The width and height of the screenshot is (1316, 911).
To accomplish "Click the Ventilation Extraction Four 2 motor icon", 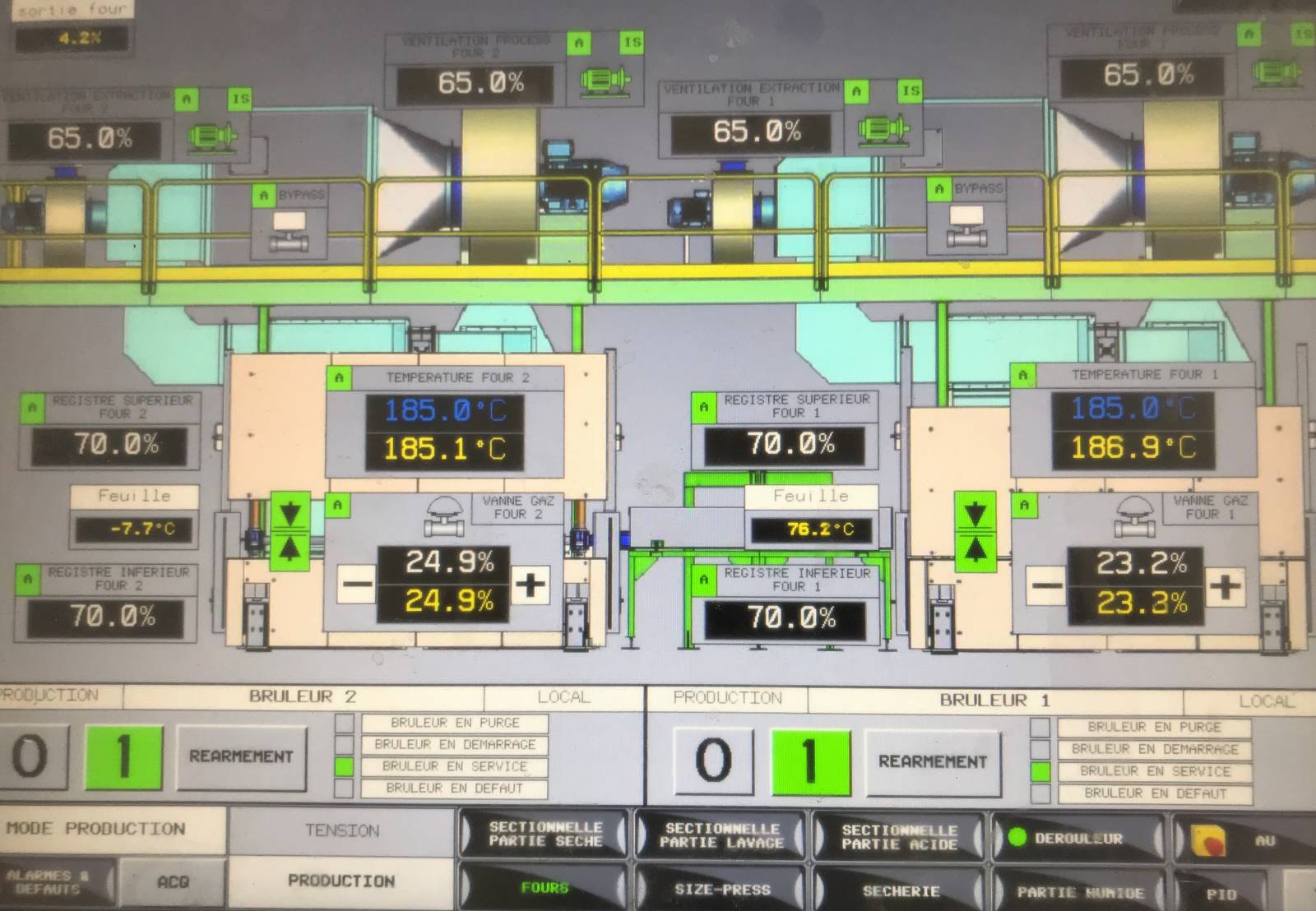I will point(212,136).
